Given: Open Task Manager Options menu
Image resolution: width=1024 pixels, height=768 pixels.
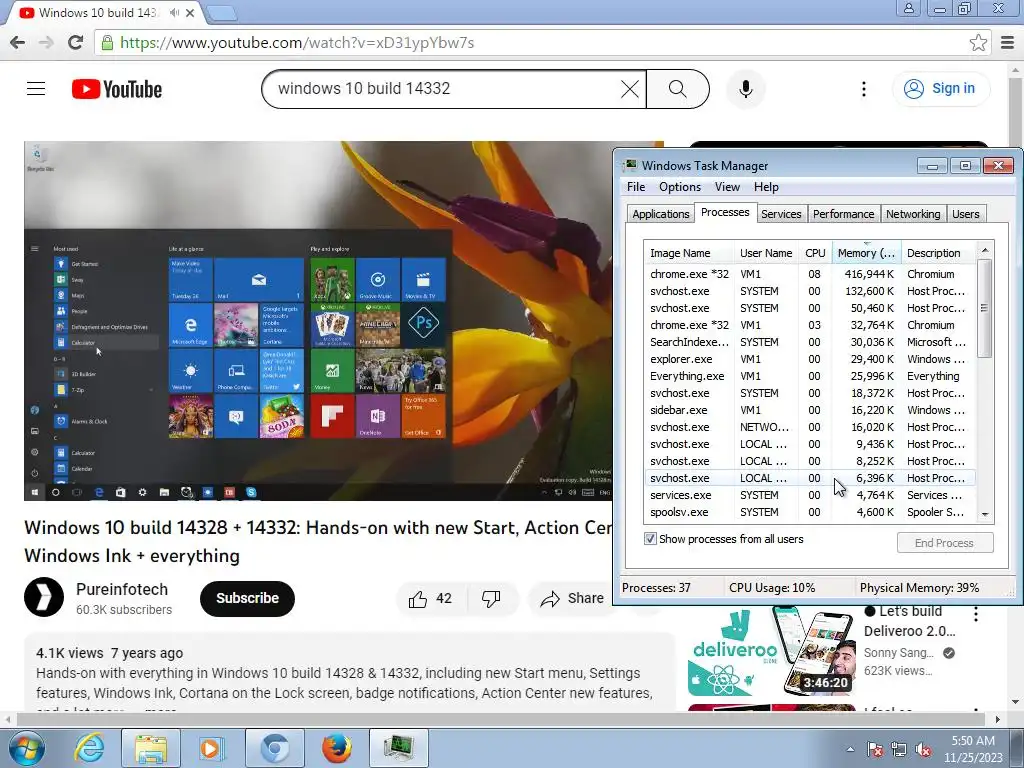Looking at the screenshot, I should (680, 187).
